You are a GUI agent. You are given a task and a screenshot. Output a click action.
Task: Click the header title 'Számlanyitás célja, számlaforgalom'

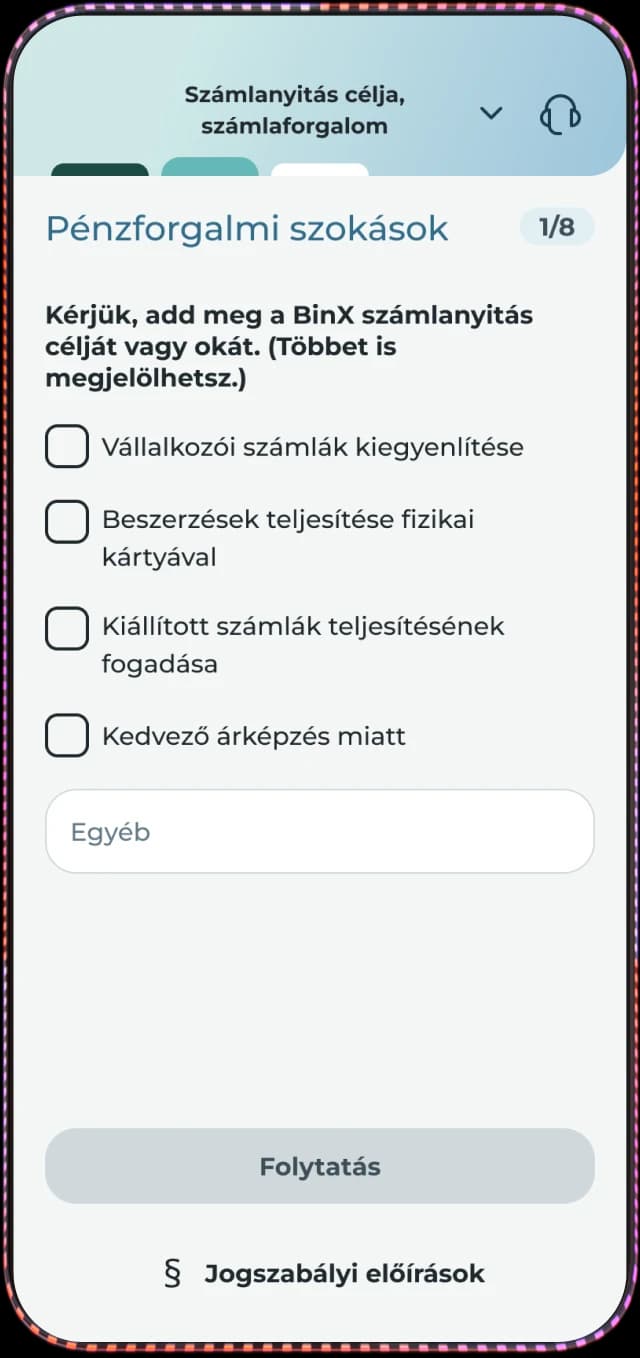pyautogui.click(x=294, y=111)
